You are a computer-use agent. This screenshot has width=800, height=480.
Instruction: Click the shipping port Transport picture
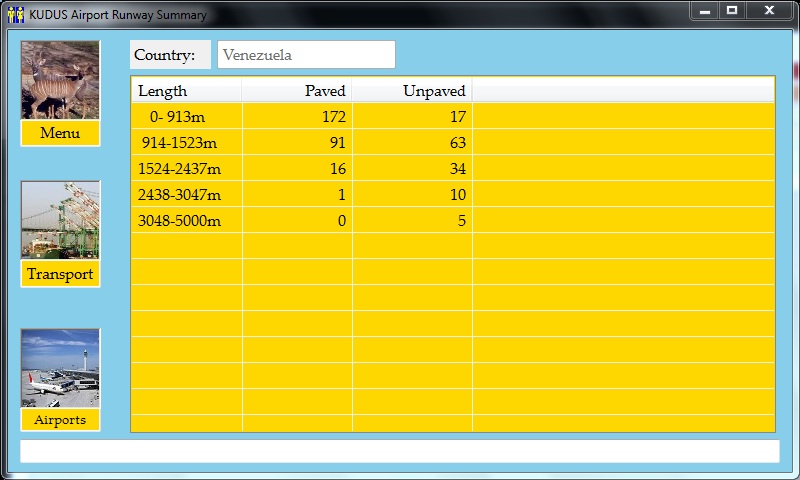point(60,220)
